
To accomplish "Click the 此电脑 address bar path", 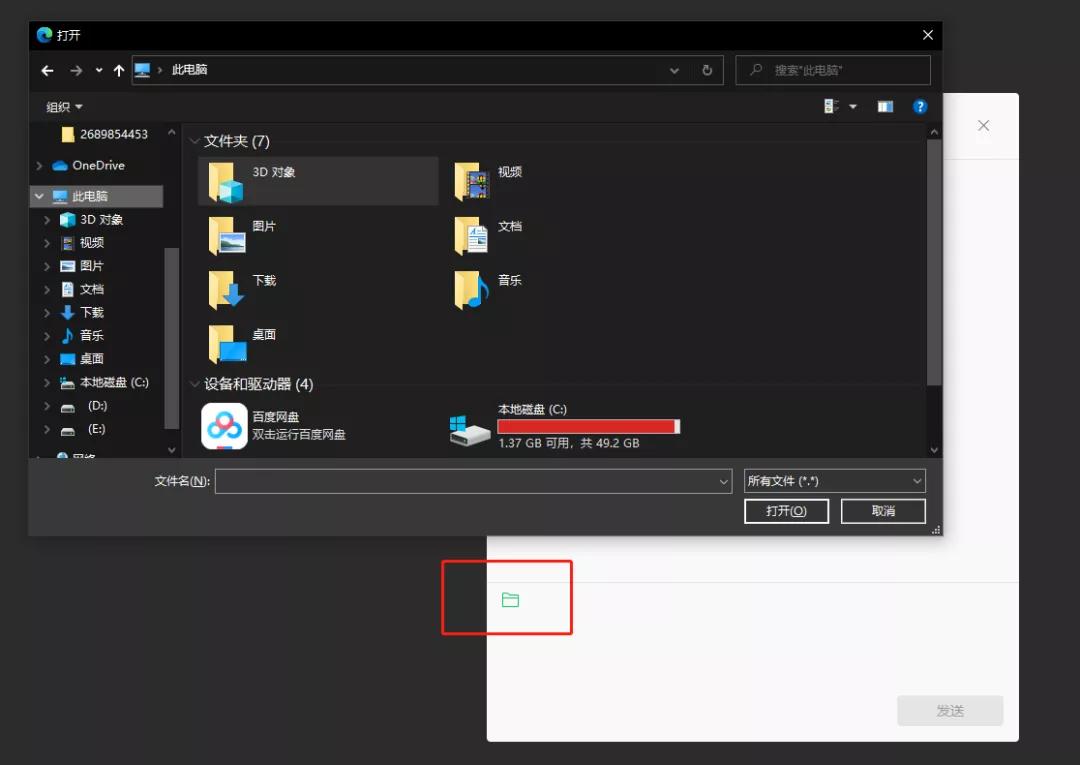I will coord(189,70).
